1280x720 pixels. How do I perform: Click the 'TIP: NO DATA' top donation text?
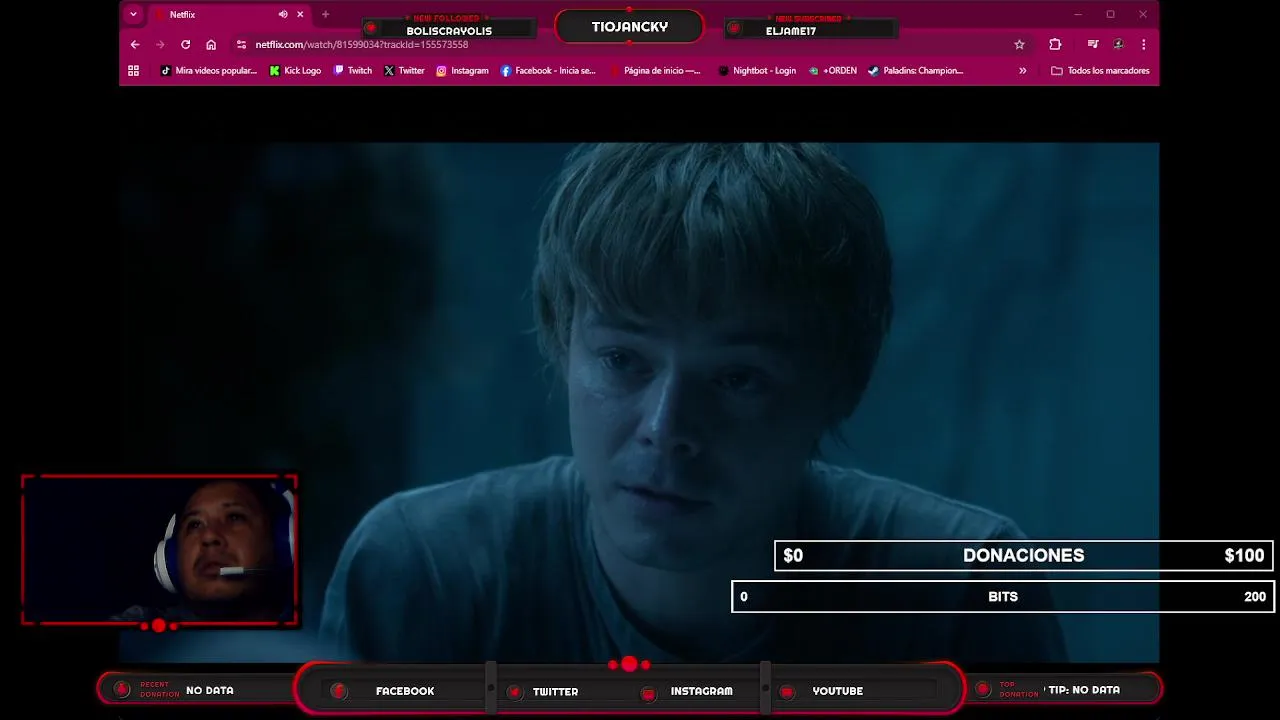click(1084, 690)
